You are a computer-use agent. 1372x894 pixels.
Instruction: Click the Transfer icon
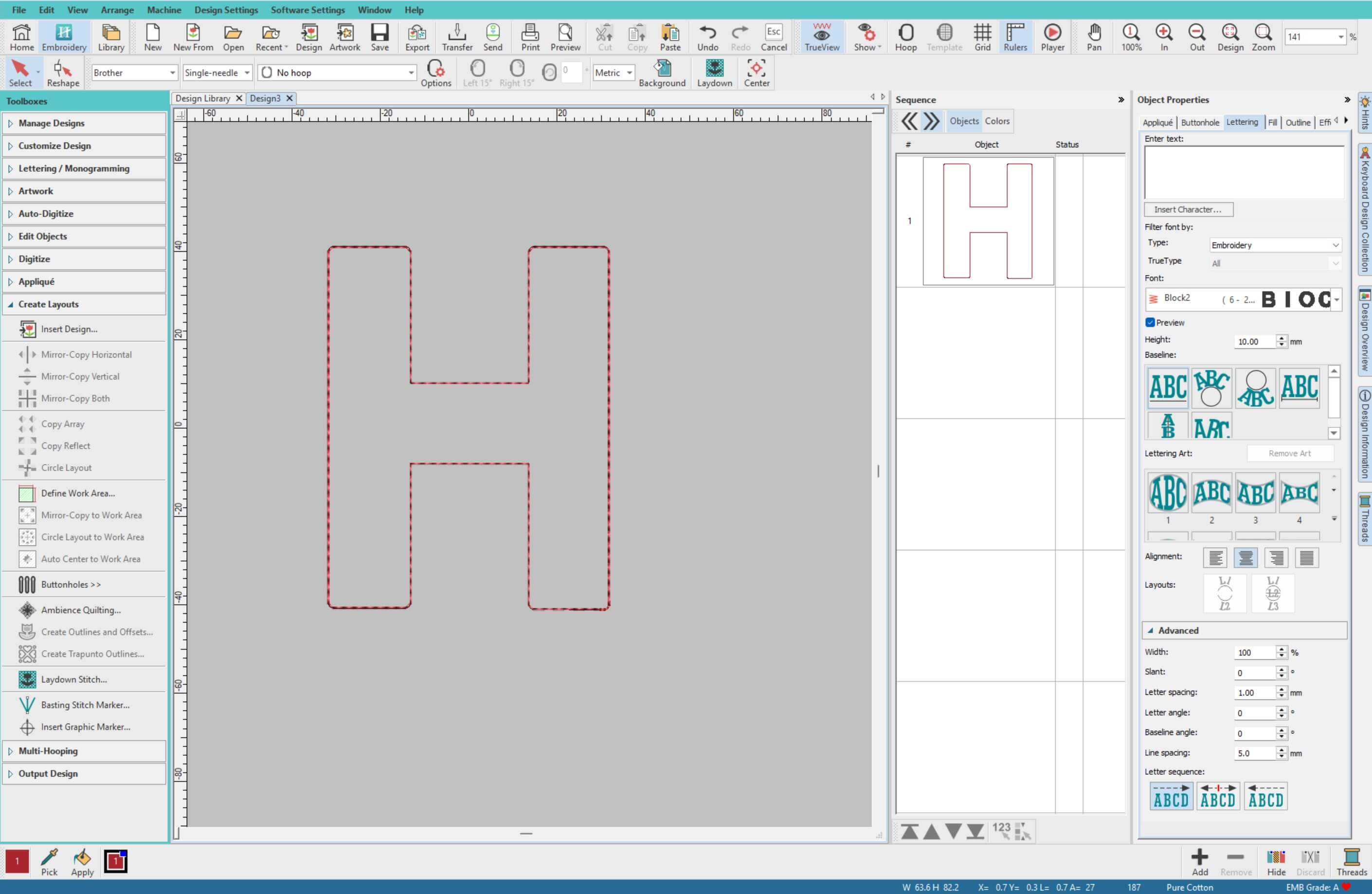click(x=457, y=37)
